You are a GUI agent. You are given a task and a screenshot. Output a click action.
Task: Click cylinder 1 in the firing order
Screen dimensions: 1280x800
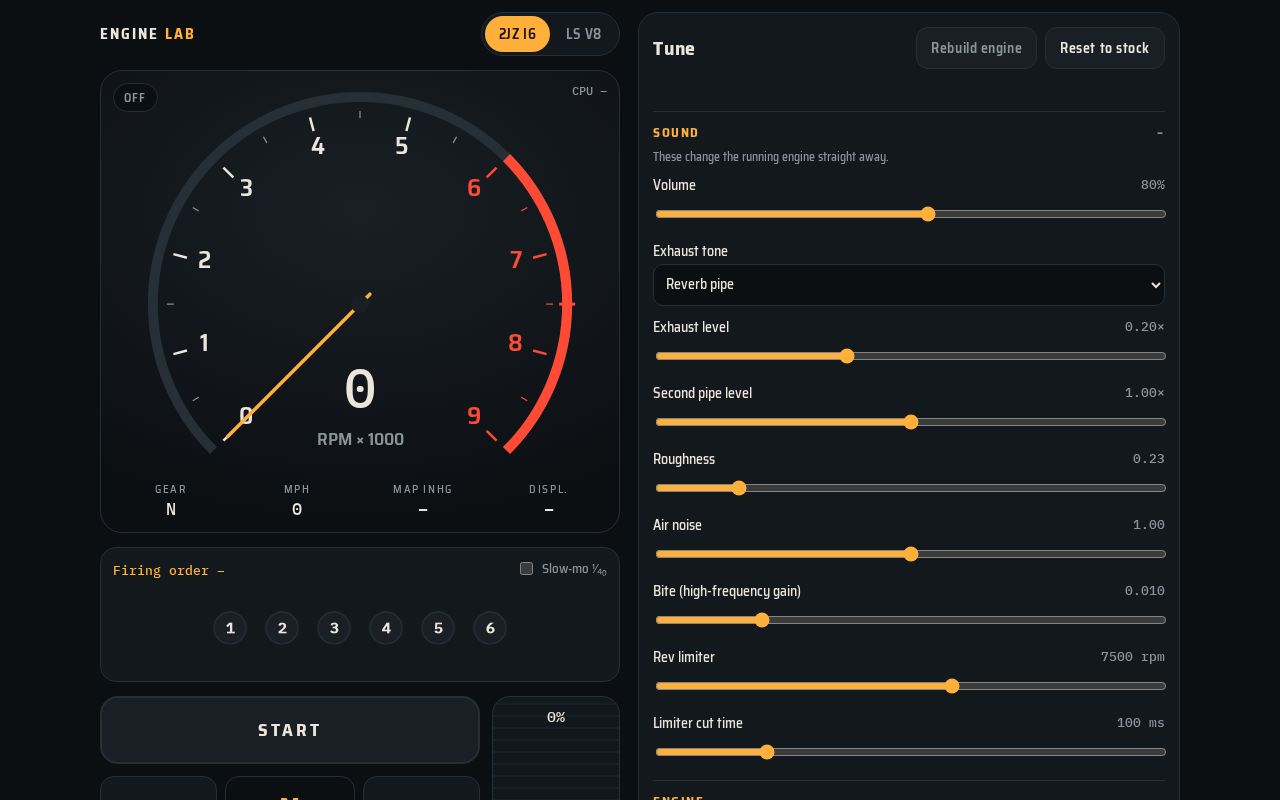230,628
